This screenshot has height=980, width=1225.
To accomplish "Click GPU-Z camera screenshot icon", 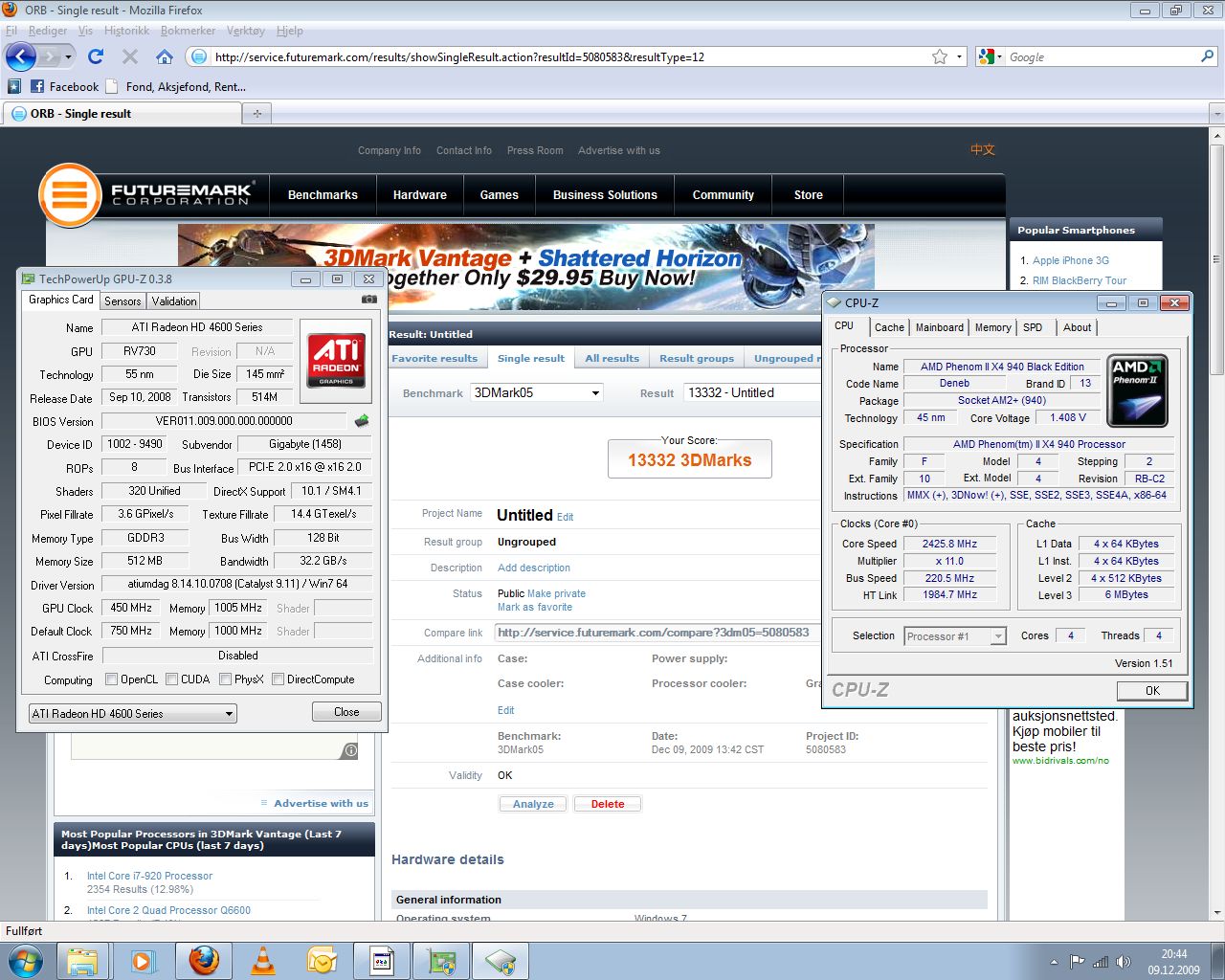I will click(x=368, y=300).
